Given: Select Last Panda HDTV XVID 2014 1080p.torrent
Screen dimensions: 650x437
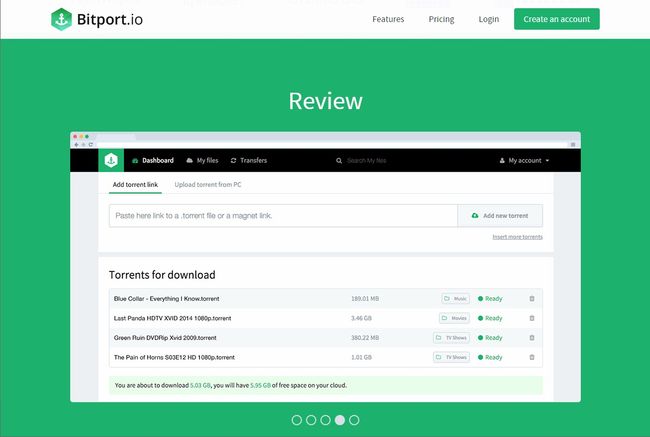Looking at the screenshot, I should 172,318.
